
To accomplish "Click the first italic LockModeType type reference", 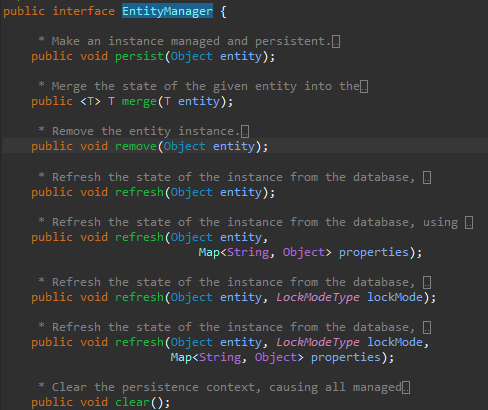I will pos(318,297).
